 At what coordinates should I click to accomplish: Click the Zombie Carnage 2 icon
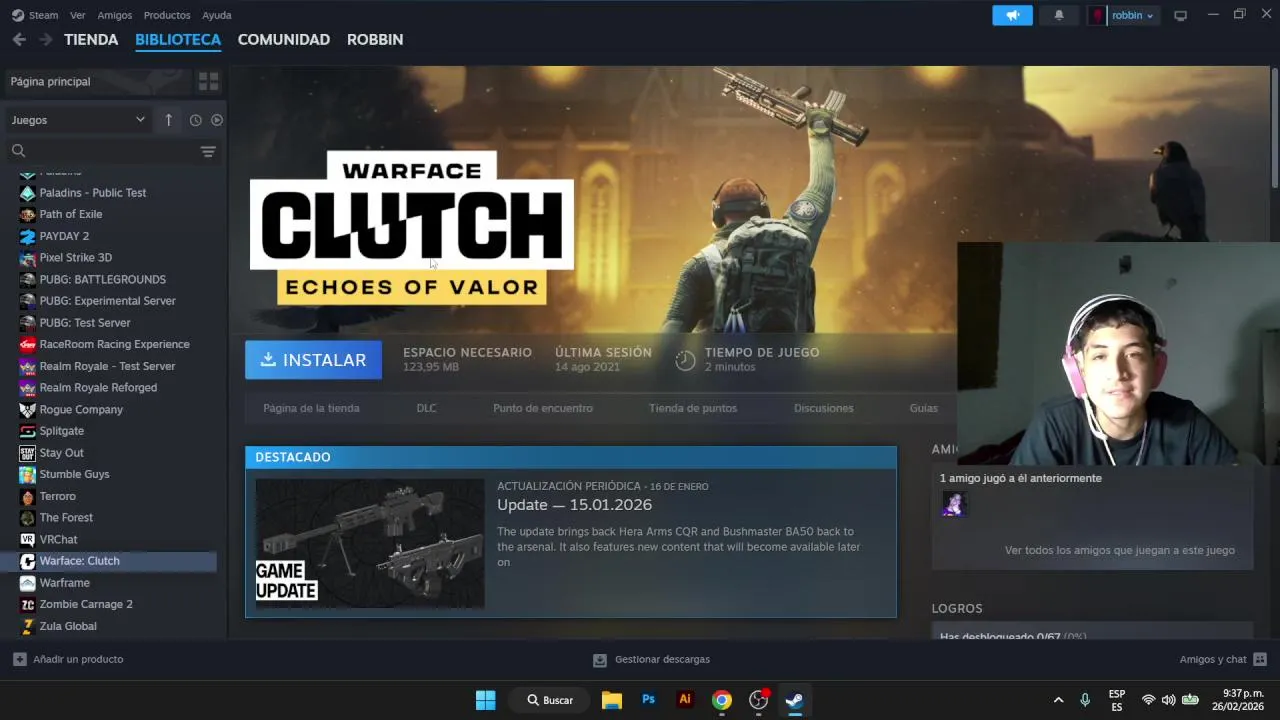28,604
